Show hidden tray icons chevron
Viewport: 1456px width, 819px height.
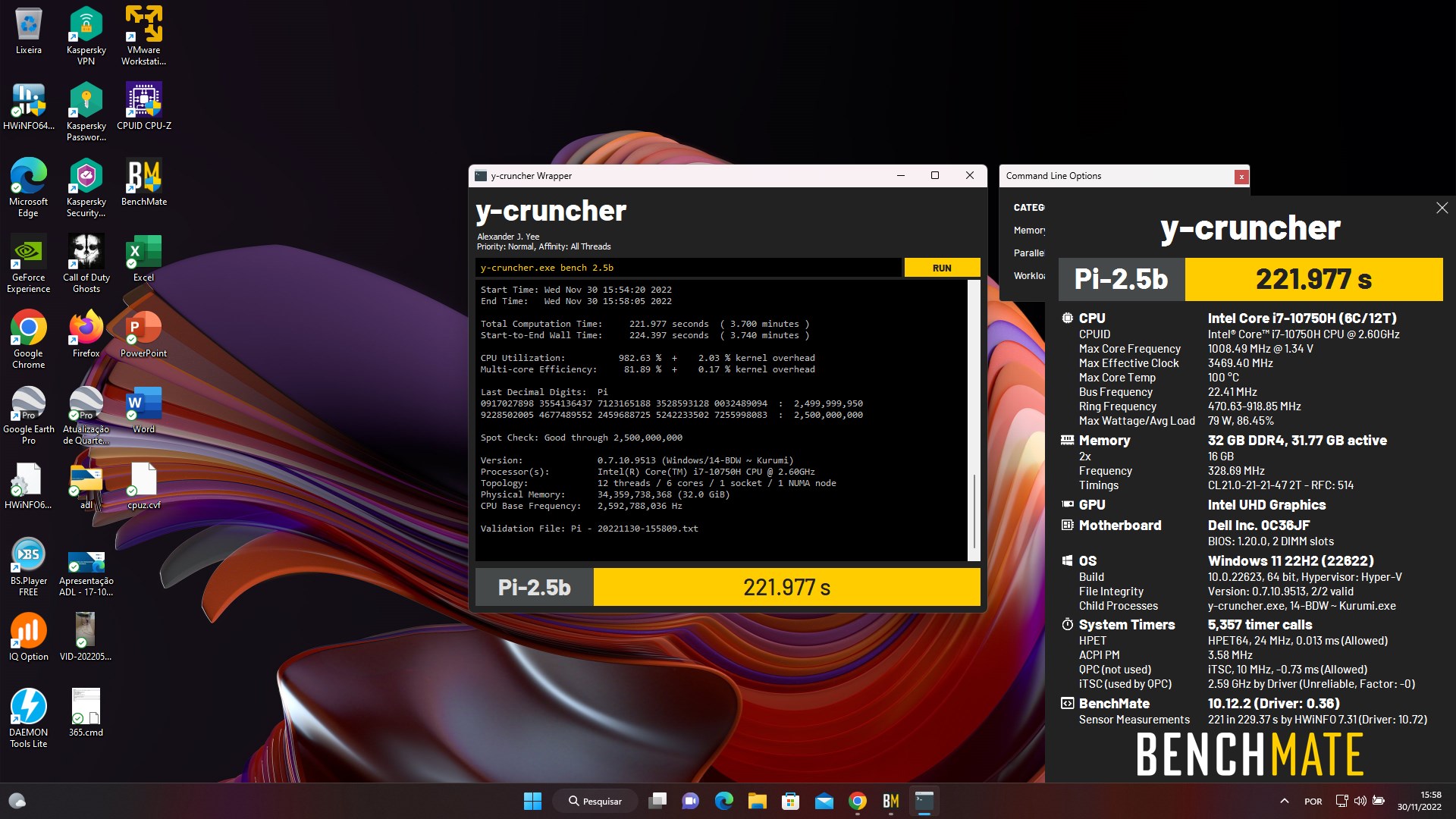tap(1284, 801)
